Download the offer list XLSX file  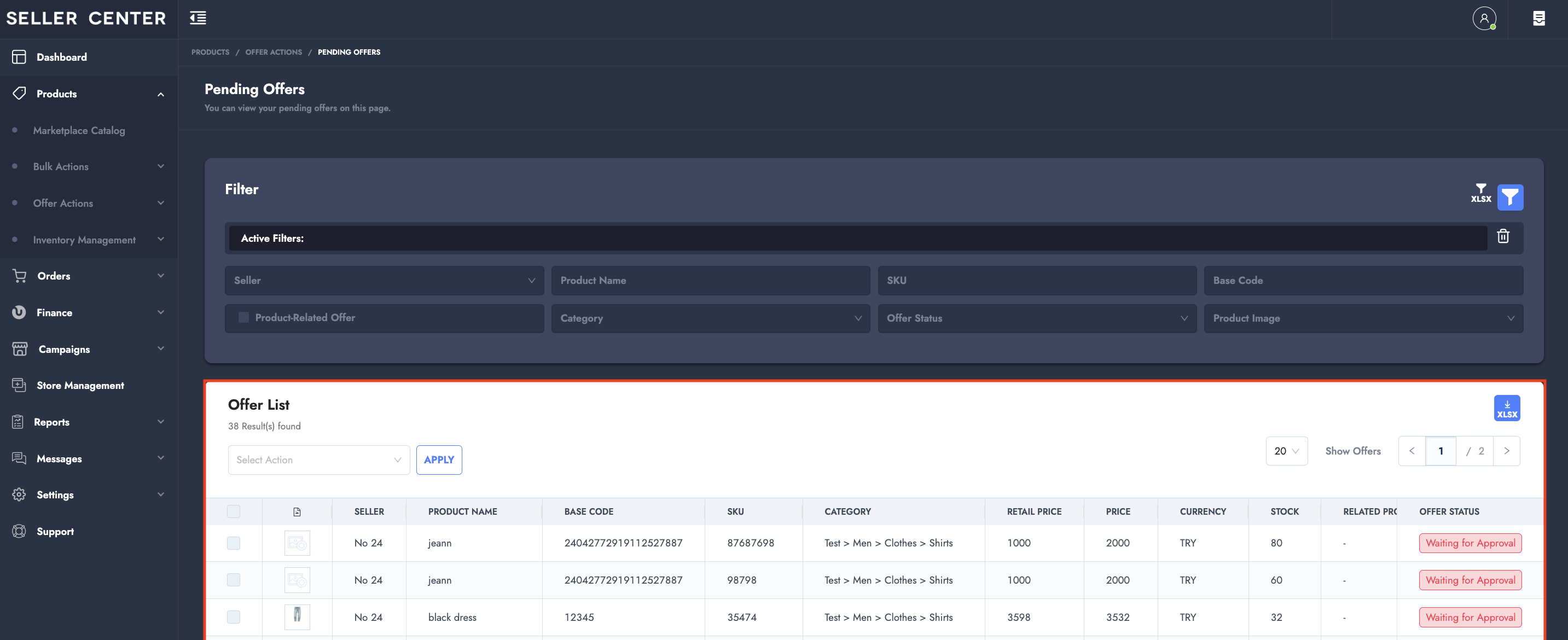coord(1507,408)
